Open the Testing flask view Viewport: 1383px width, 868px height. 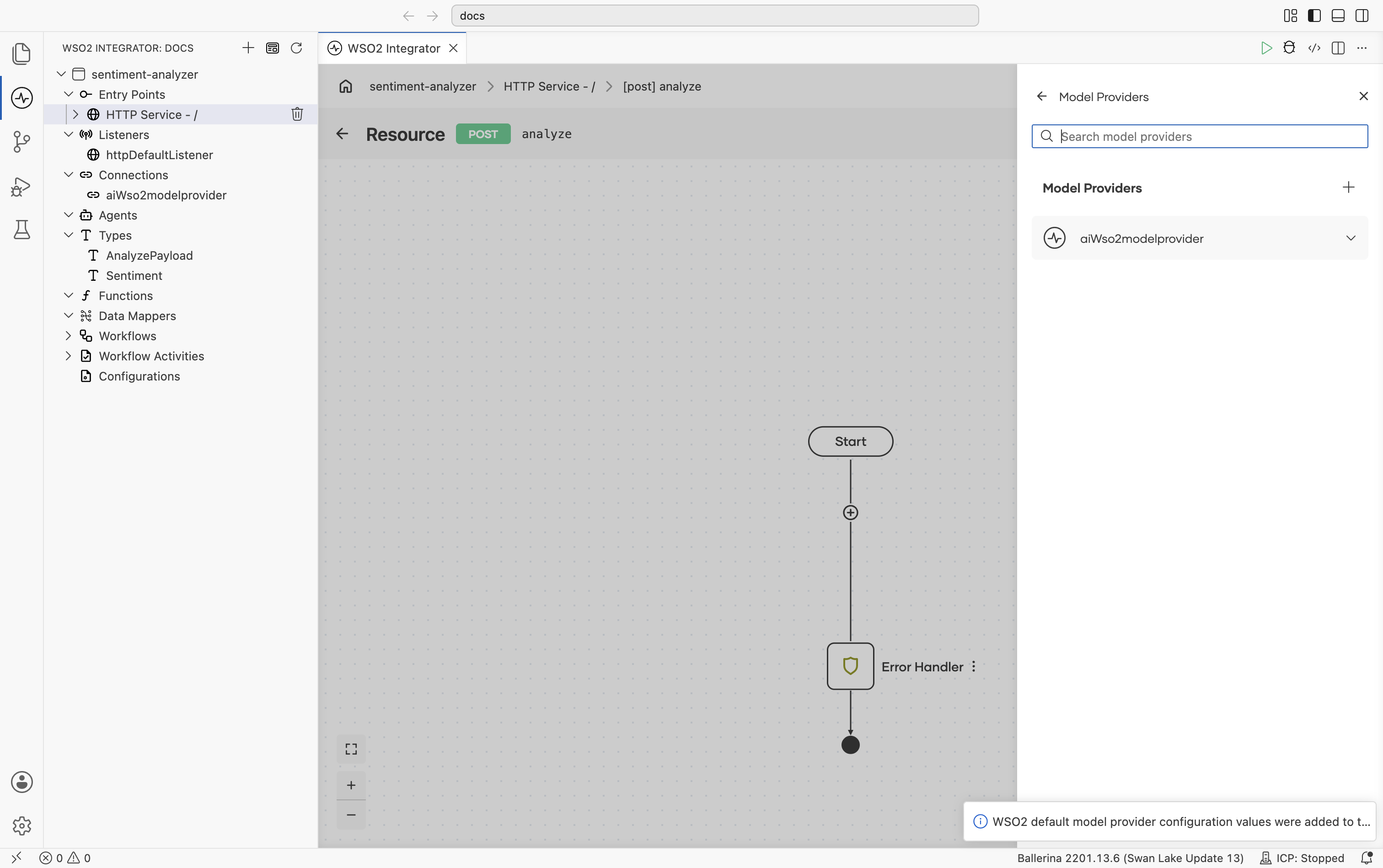tap(22, 230)
